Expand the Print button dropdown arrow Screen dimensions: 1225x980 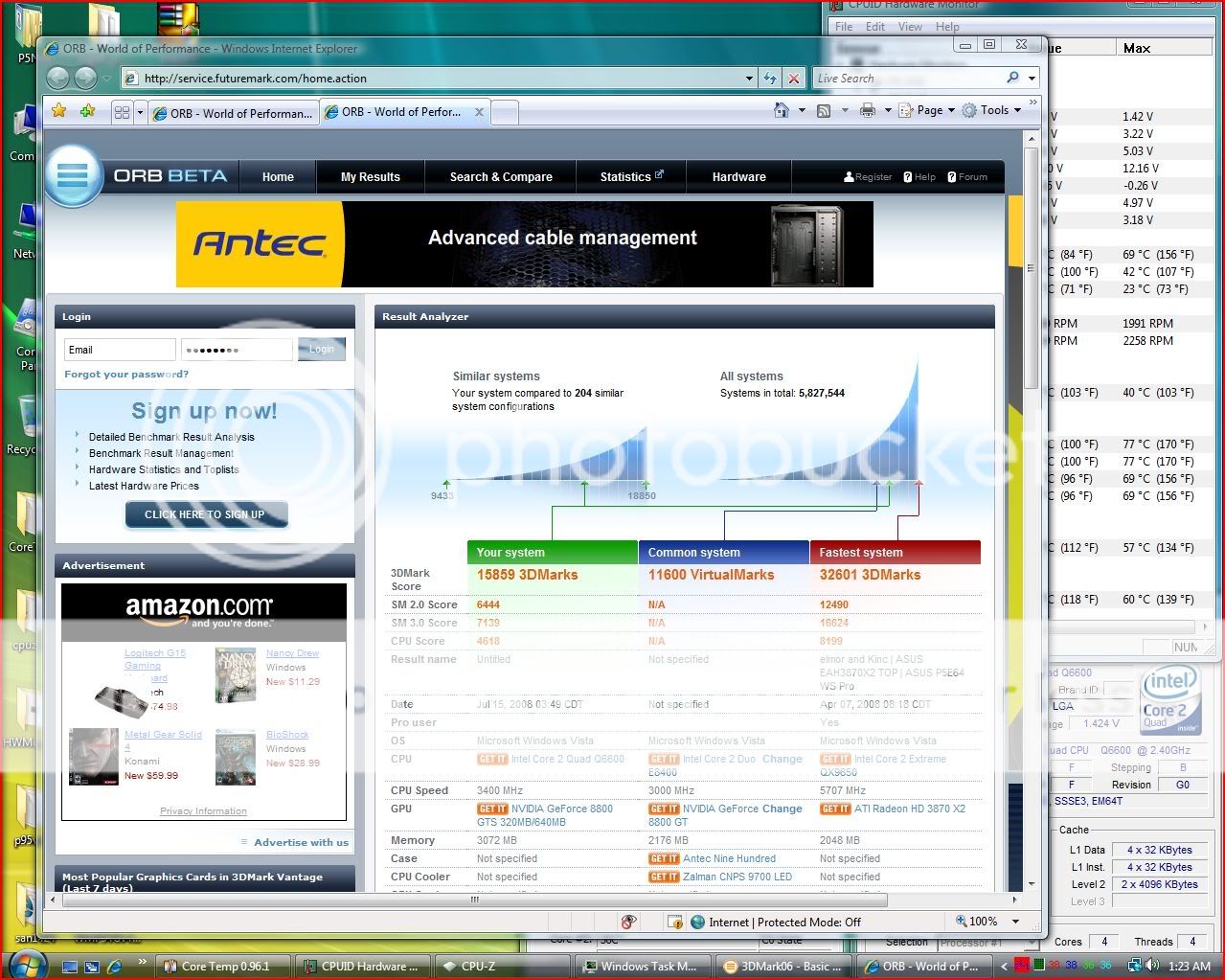pos(886,111)
